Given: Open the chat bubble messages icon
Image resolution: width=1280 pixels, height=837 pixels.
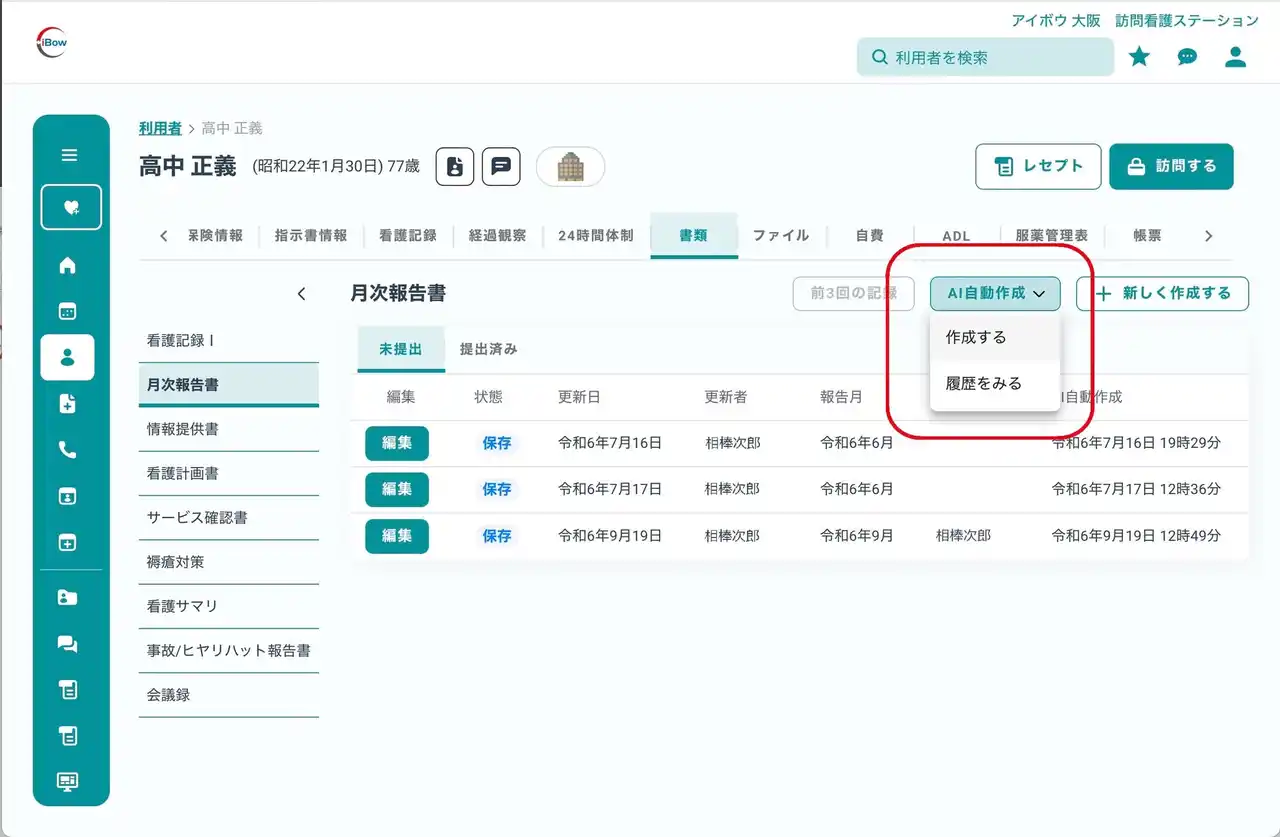Looking at the screenshot, I should [1187, 57].
